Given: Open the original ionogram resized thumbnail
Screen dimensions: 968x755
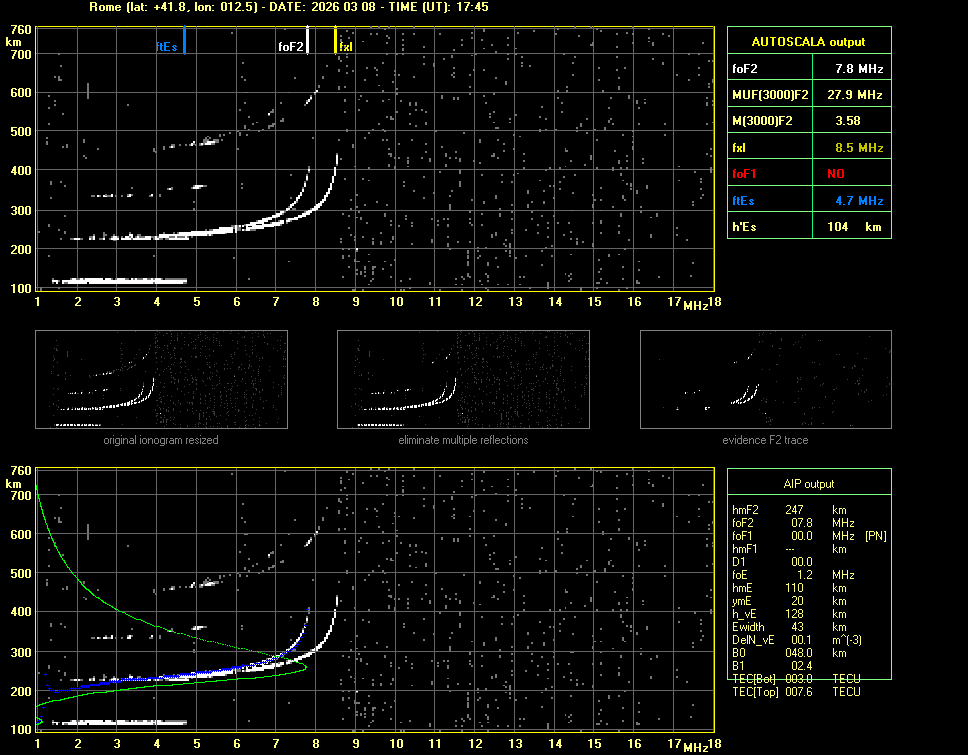Looking at the screenshot, I should [161, 379].
